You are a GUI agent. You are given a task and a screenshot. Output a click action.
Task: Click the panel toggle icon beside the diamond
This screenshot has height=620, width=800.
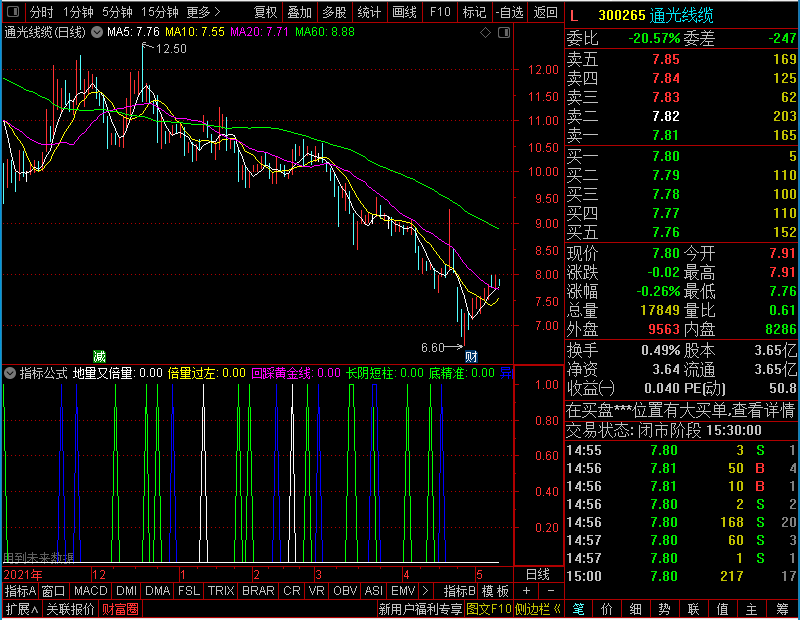(504, 33)
